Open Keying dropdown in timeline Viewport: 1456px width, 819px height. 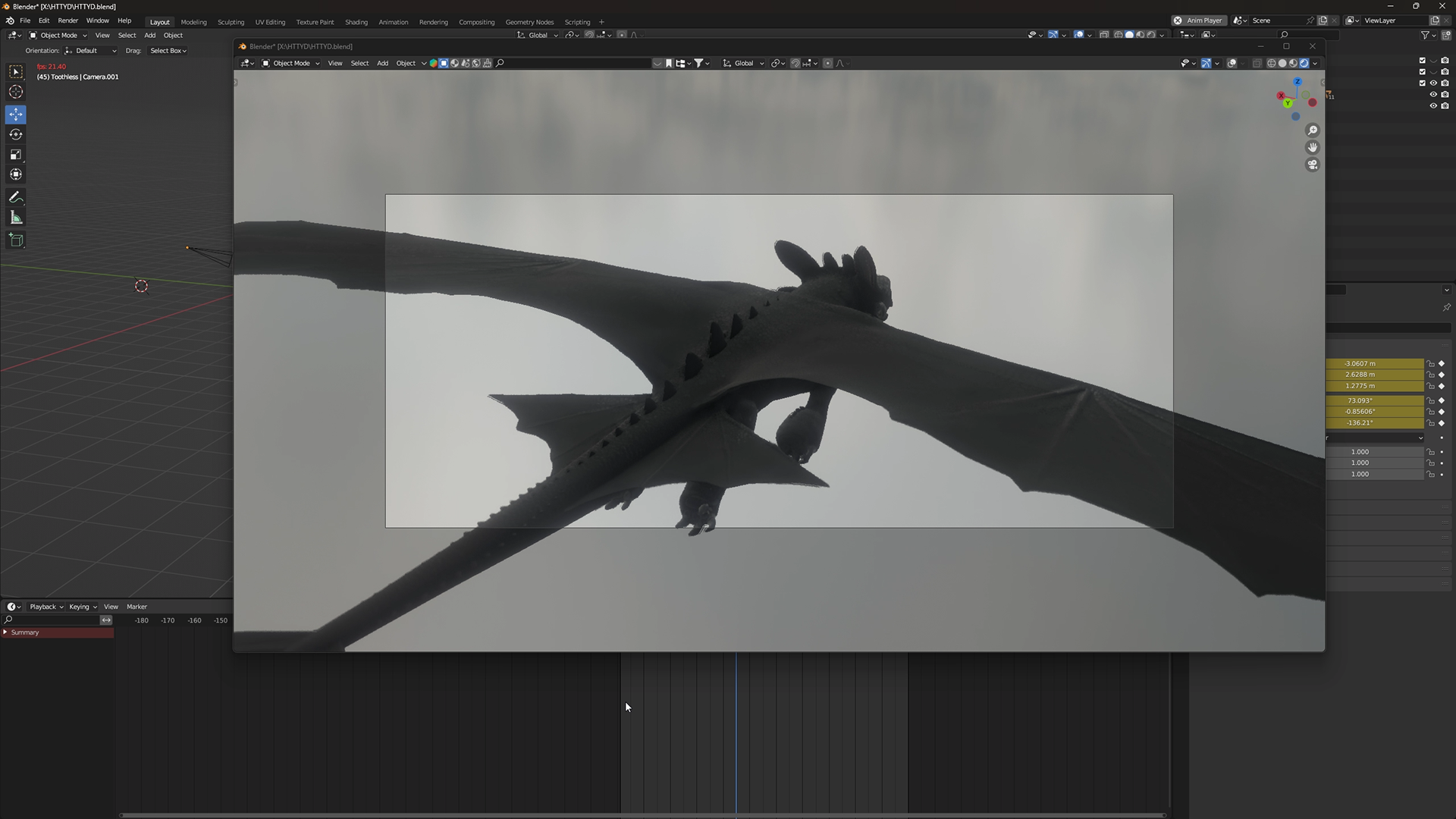tap(83, 607)
